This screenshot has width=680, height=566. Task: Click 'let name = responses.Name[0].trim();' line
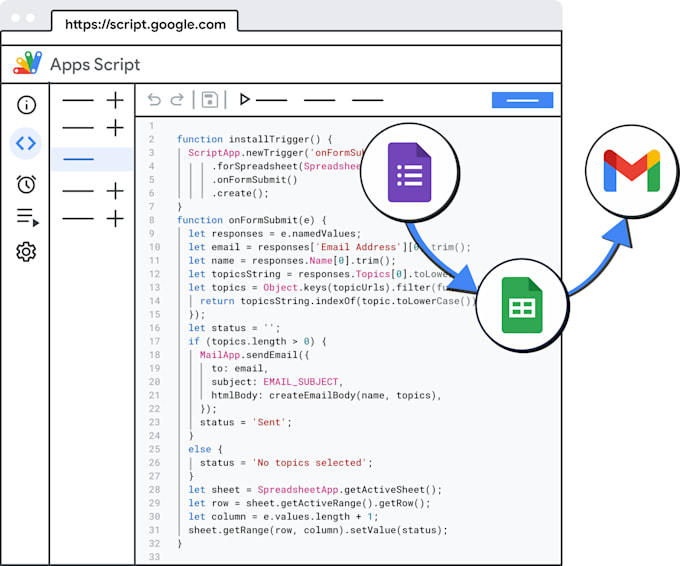point(292,260)
